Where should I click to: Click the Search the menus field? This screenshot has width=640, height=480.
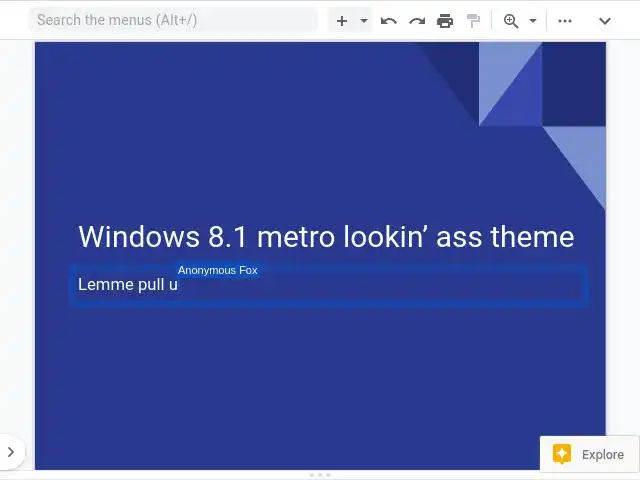(x=173, y=20)
